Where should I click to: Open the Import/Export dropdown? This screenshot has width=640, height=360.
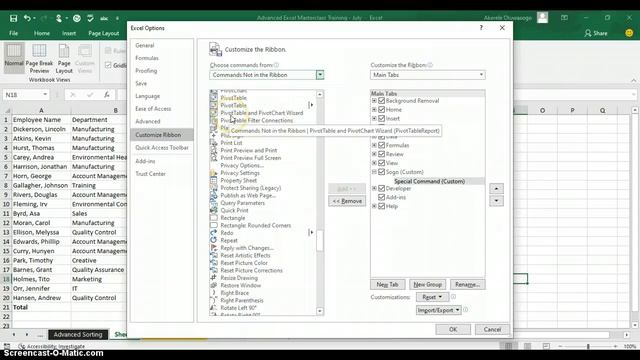(438, 310)
